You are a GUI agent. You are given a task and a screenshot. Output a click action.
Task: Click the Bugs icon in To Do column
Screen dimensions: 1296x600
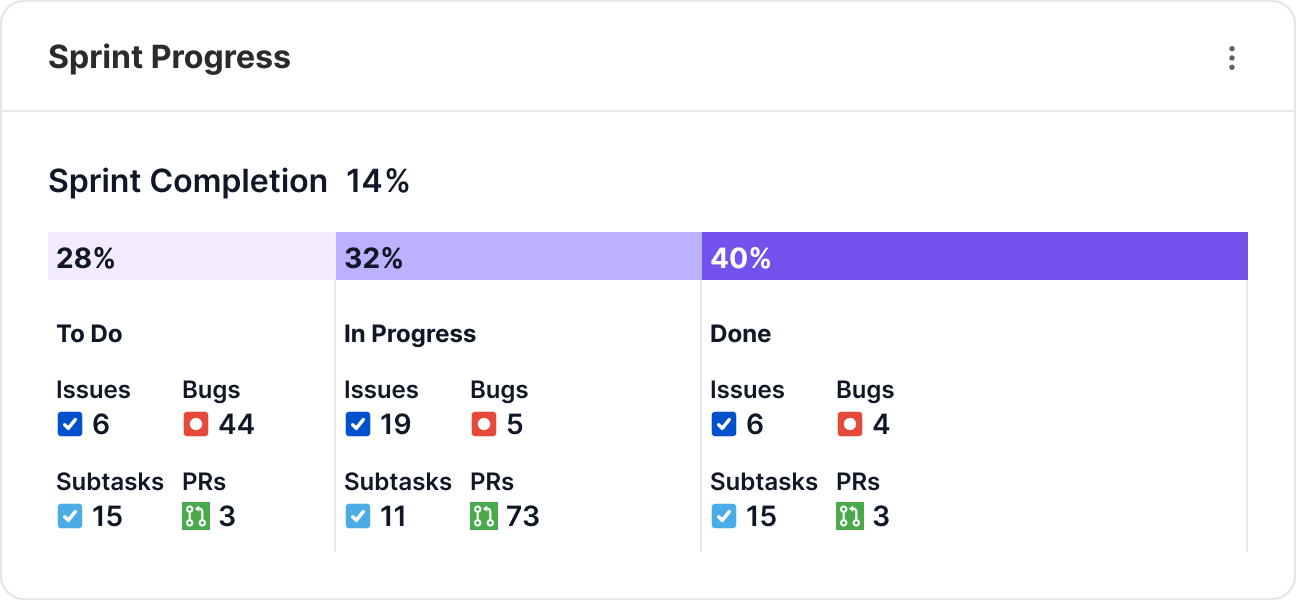click(x=196, y=424)
